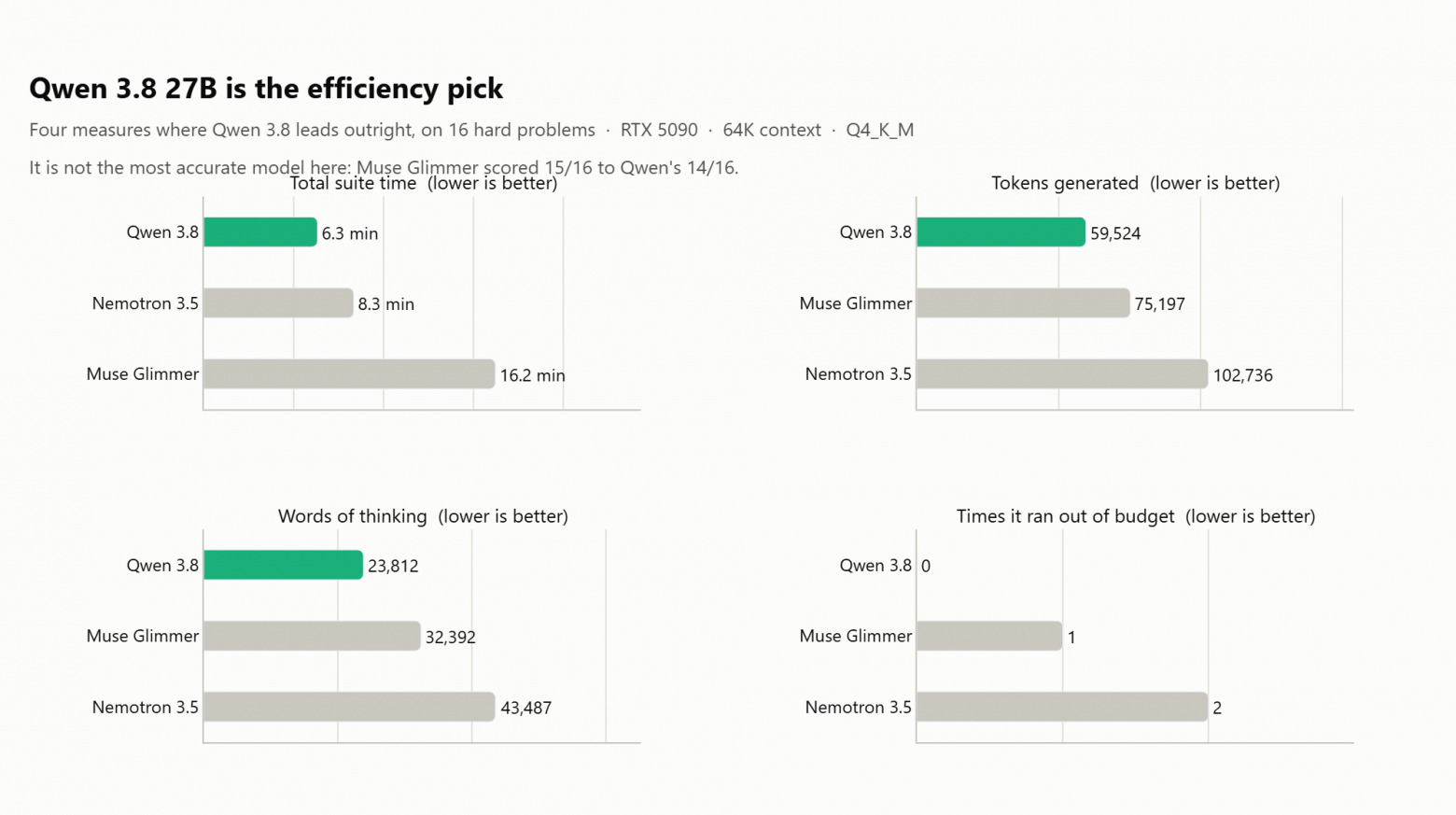The height and width of the screenshot is (815, 1456).
Task: Select the green 59,524 tokens bar
Action: [1001, 232]
